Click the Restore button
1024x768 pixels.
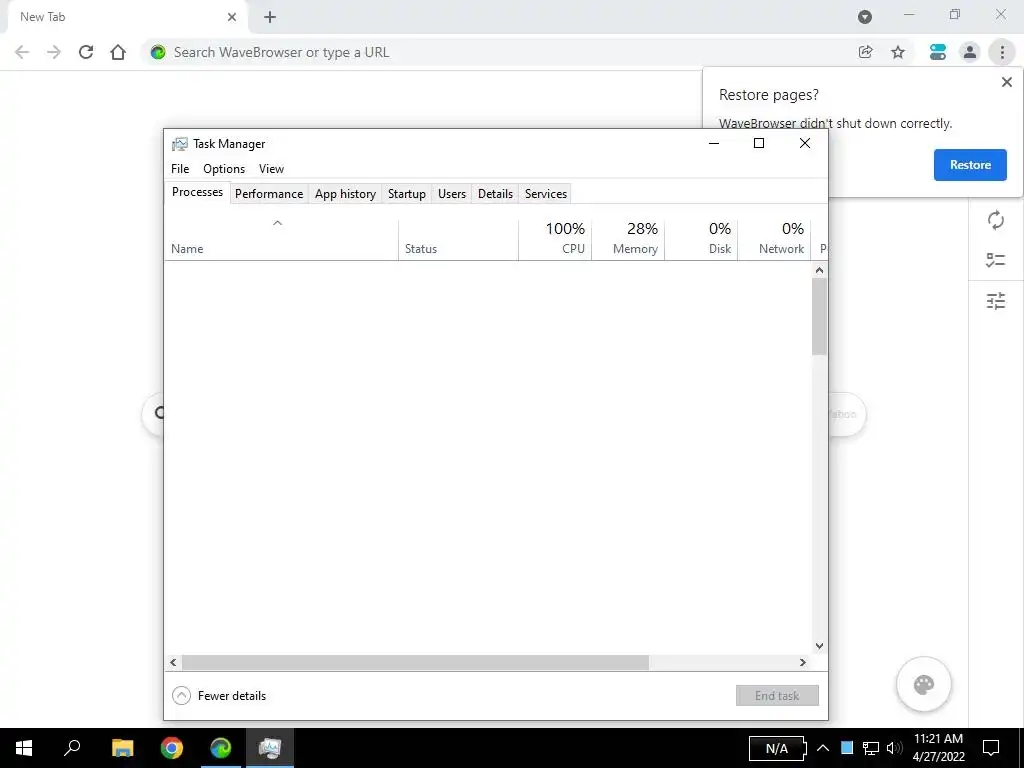(970, 165)
